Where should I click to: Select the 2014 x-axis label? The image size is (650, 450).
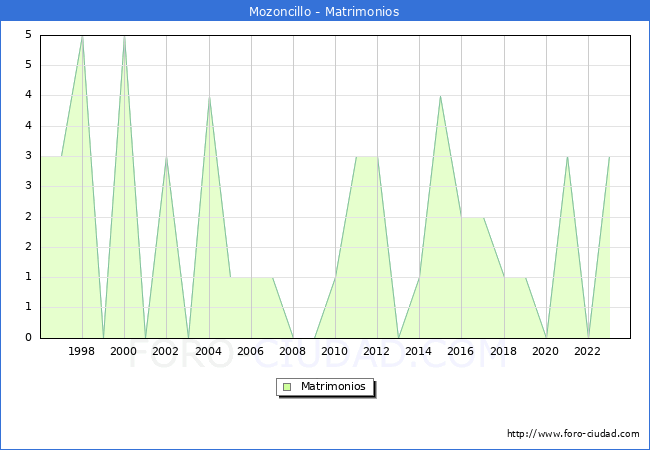[x=419, y=351]
